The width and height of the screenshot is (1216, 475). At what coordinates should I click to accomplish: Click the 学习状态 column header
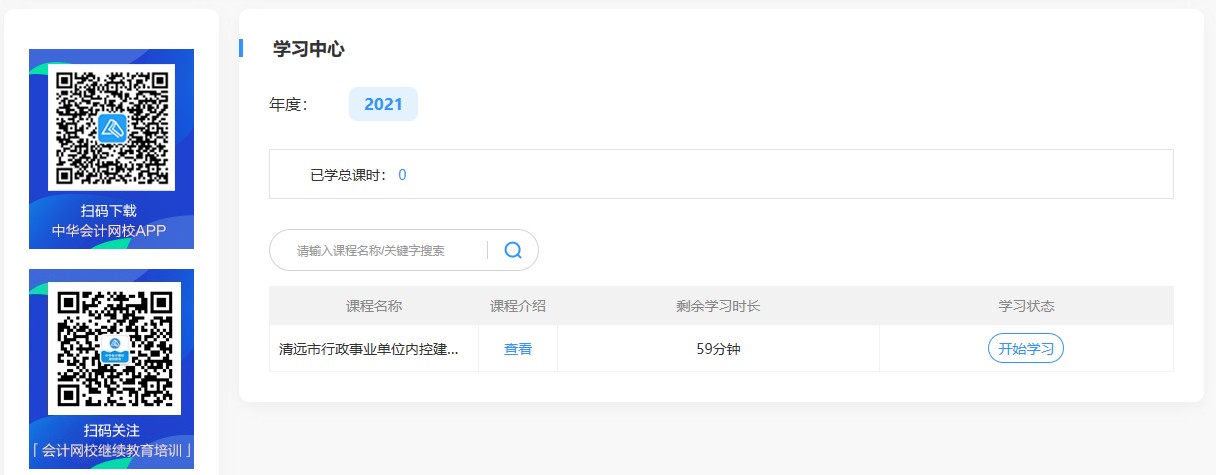click(x=1026, y=306)
